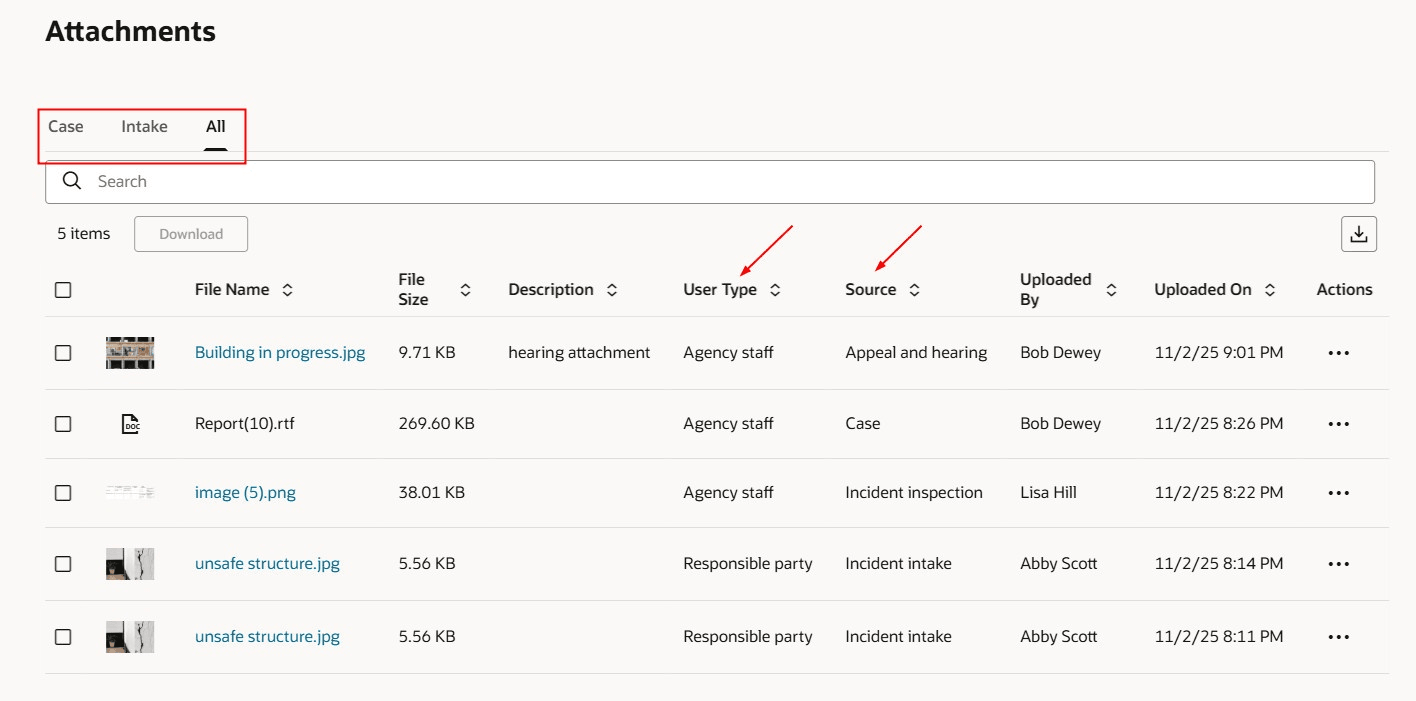Open Actions menu for unsafe structure.jpg uploaded 8:14 PM
The height and width of the screenshot is (701, 1416).
click(x=1338, y=563)
